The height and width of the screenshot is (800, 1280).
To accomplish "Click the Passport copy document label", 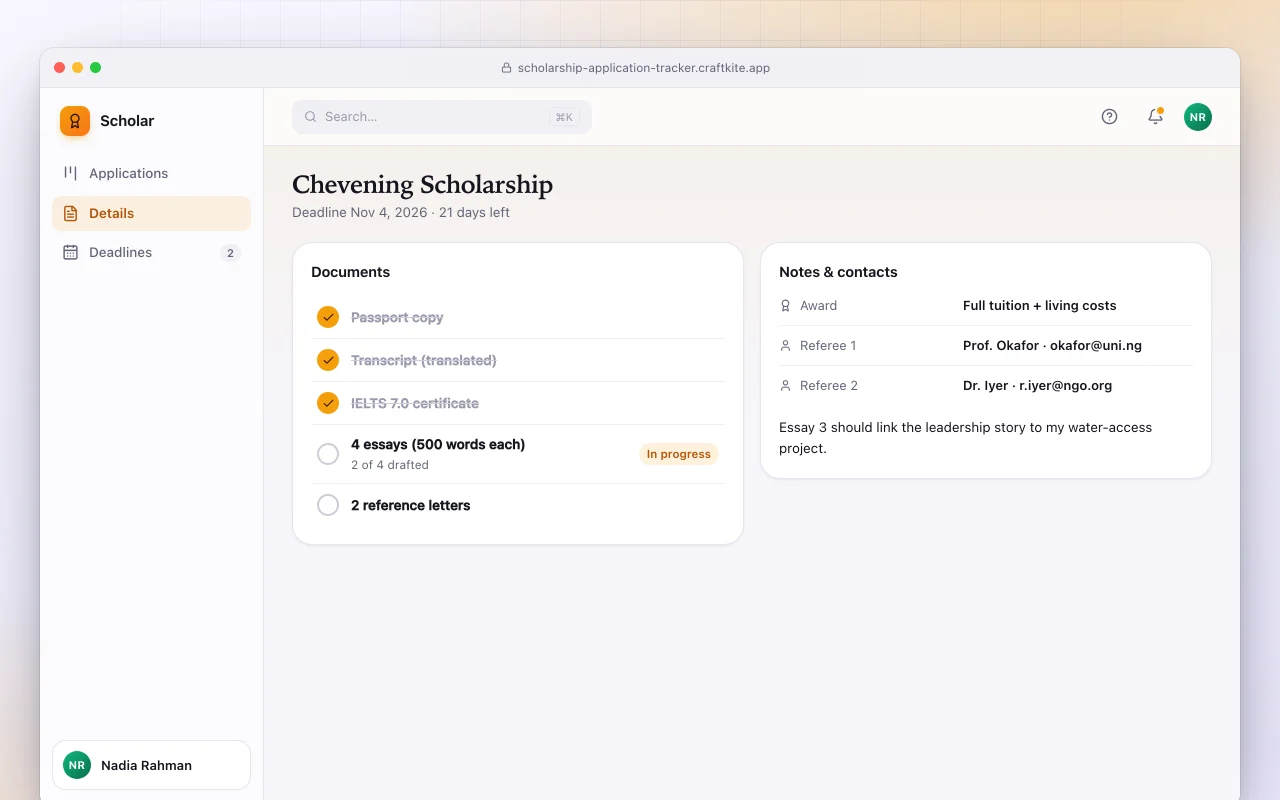I will click(397, 317).
